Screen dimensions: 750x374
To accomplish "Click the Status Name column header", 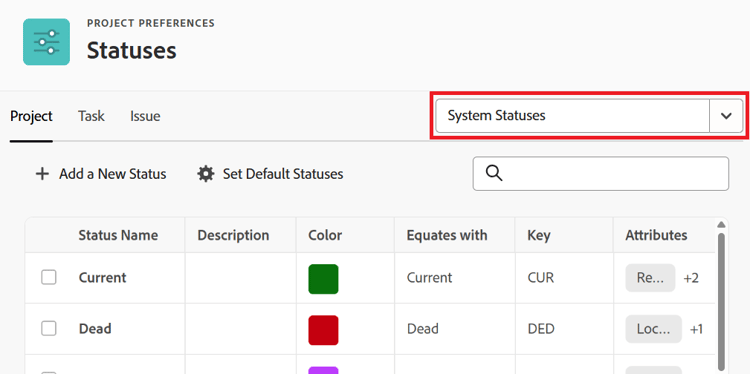I will [x=118, y=235].
